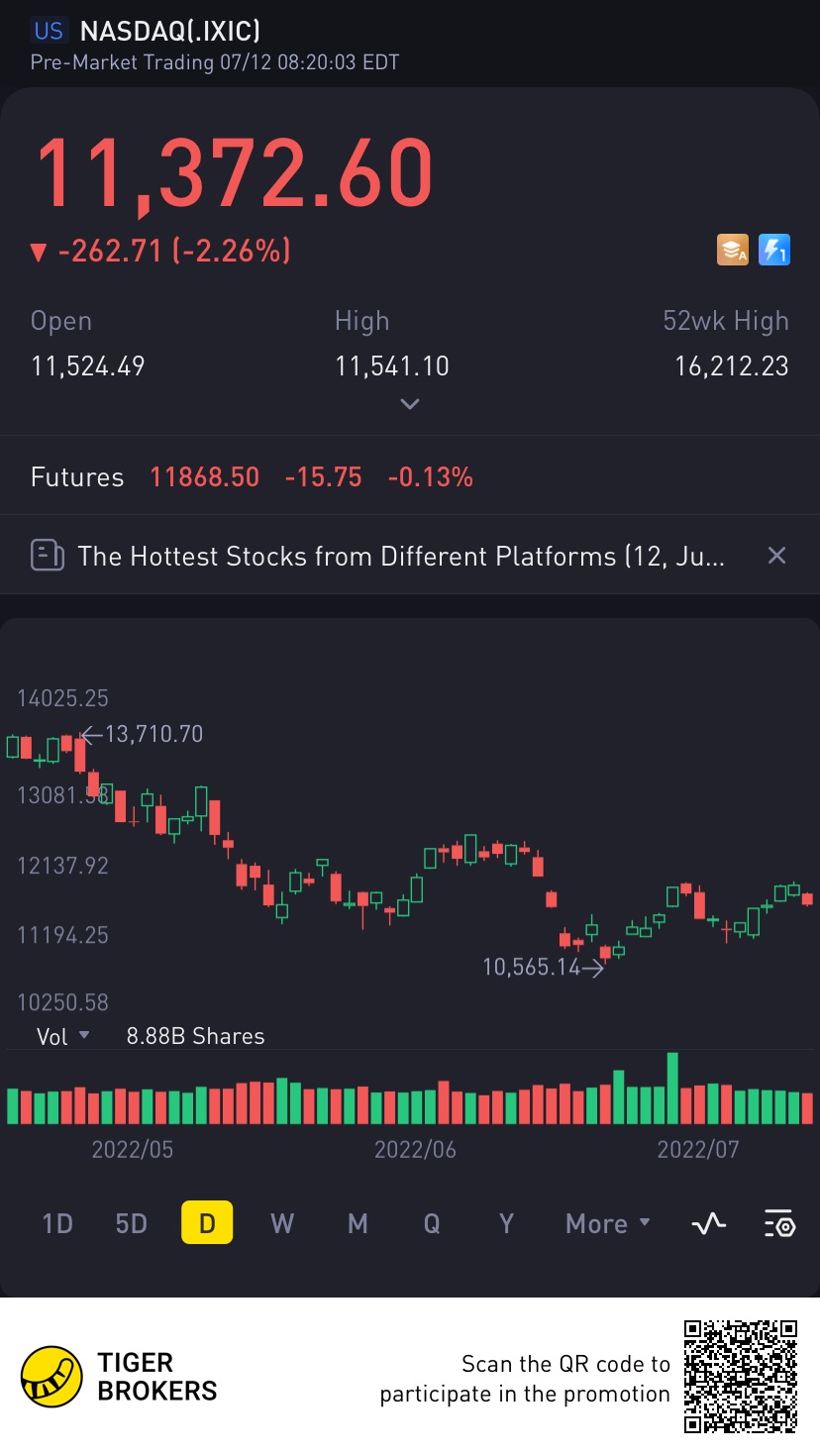Select the weekly W timeframe
This screenshot has width=820, height=1456.
click(282, 1224)
